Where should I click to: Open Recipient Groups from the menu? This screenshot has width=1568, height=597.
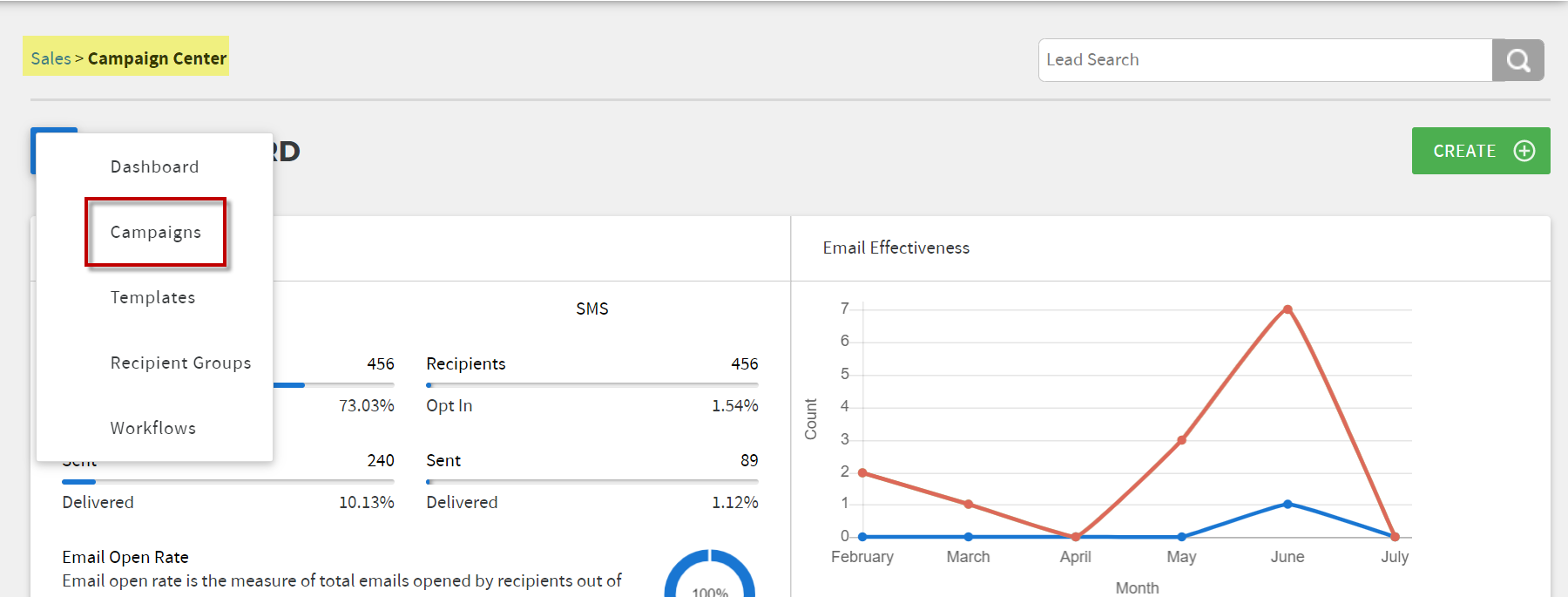(x=180, y=363)
